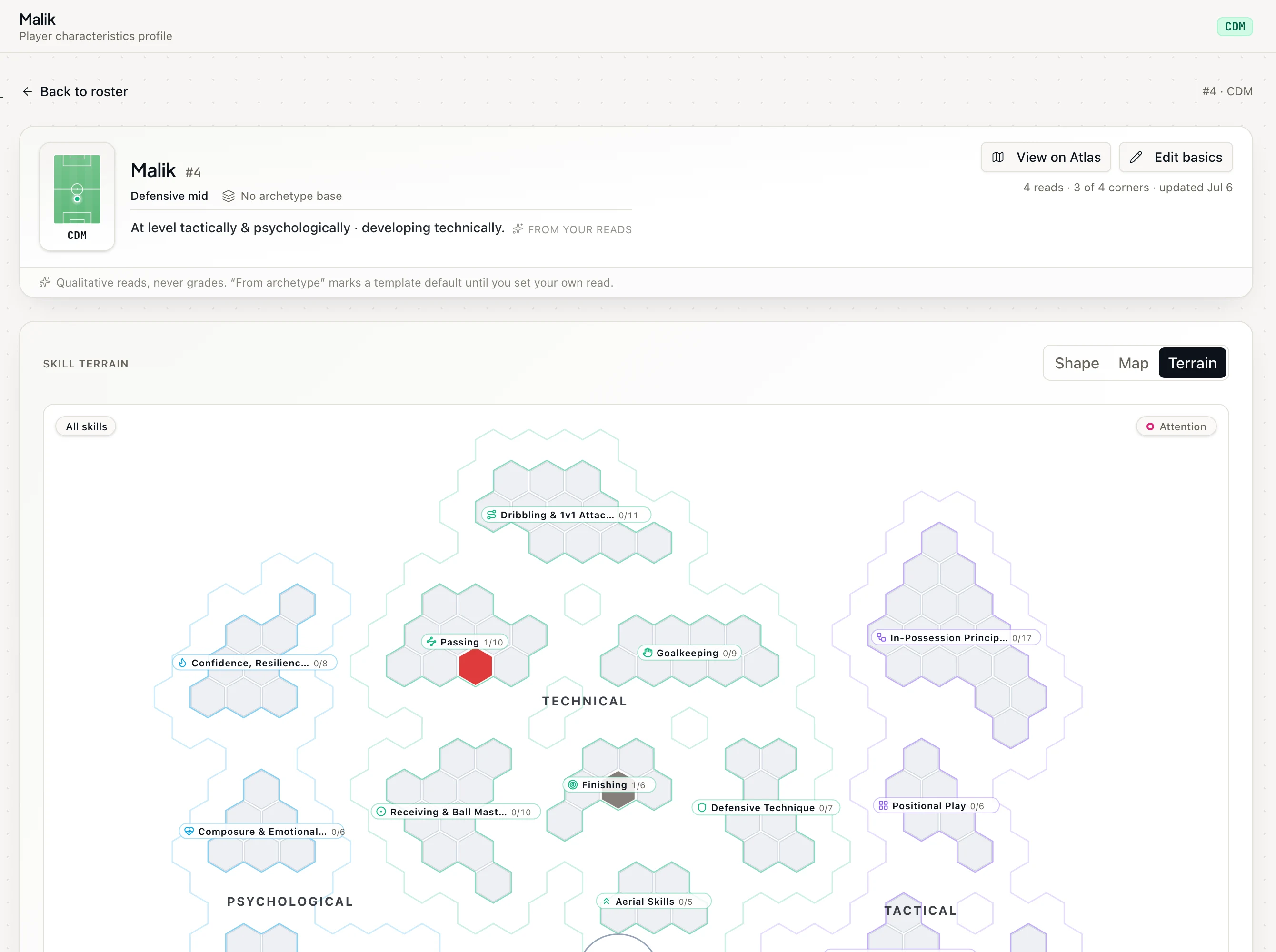Viewport: 1276px width, 952px height.
Task: Click the Finishing target icon
Action: click(573, 784)
